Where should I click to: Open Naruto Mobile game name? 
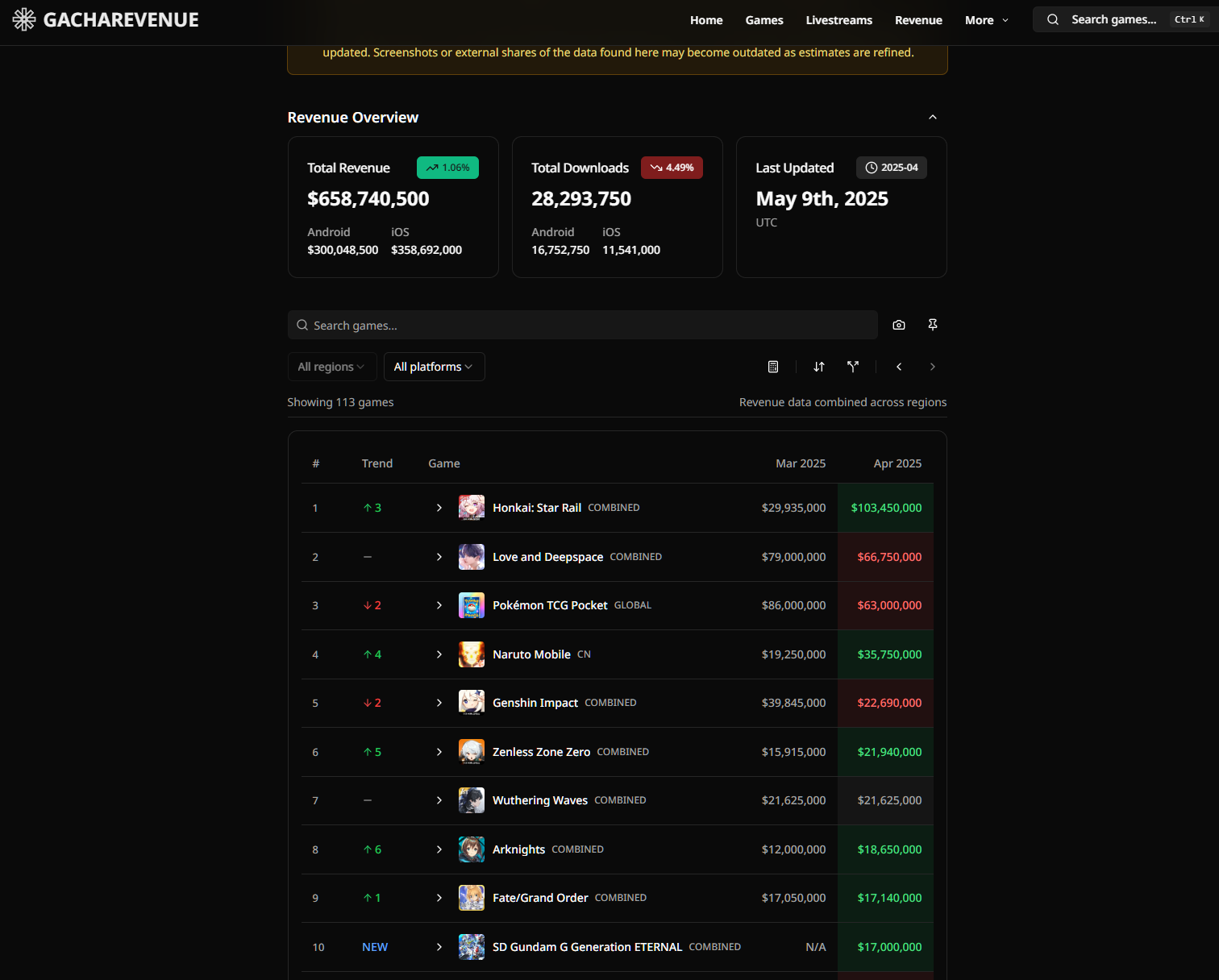[531, 654]
